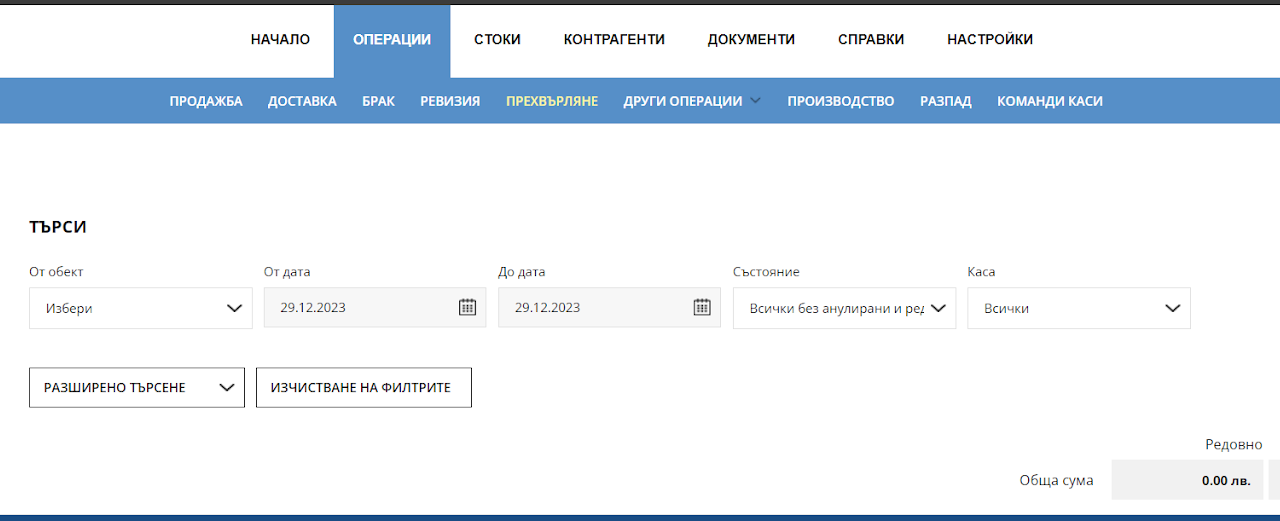
Task: Open the Прехвърляне submenu item
Action: [552, 101]
